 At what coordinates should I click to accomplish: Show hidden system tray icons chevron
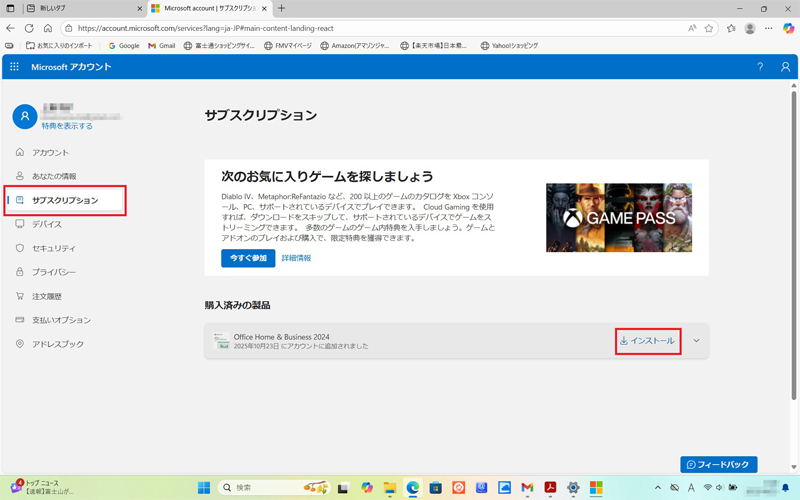657,488
